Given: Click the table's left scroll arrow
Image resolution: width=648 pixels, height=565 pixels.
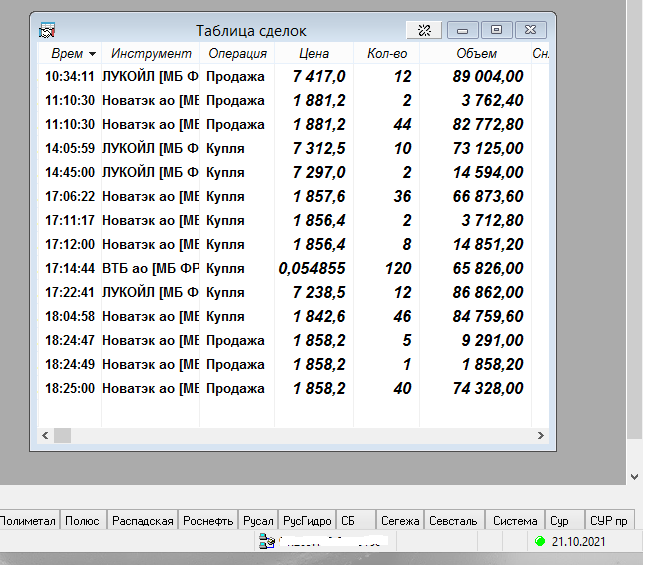Looking at the screenshot, I should [45, 435].
